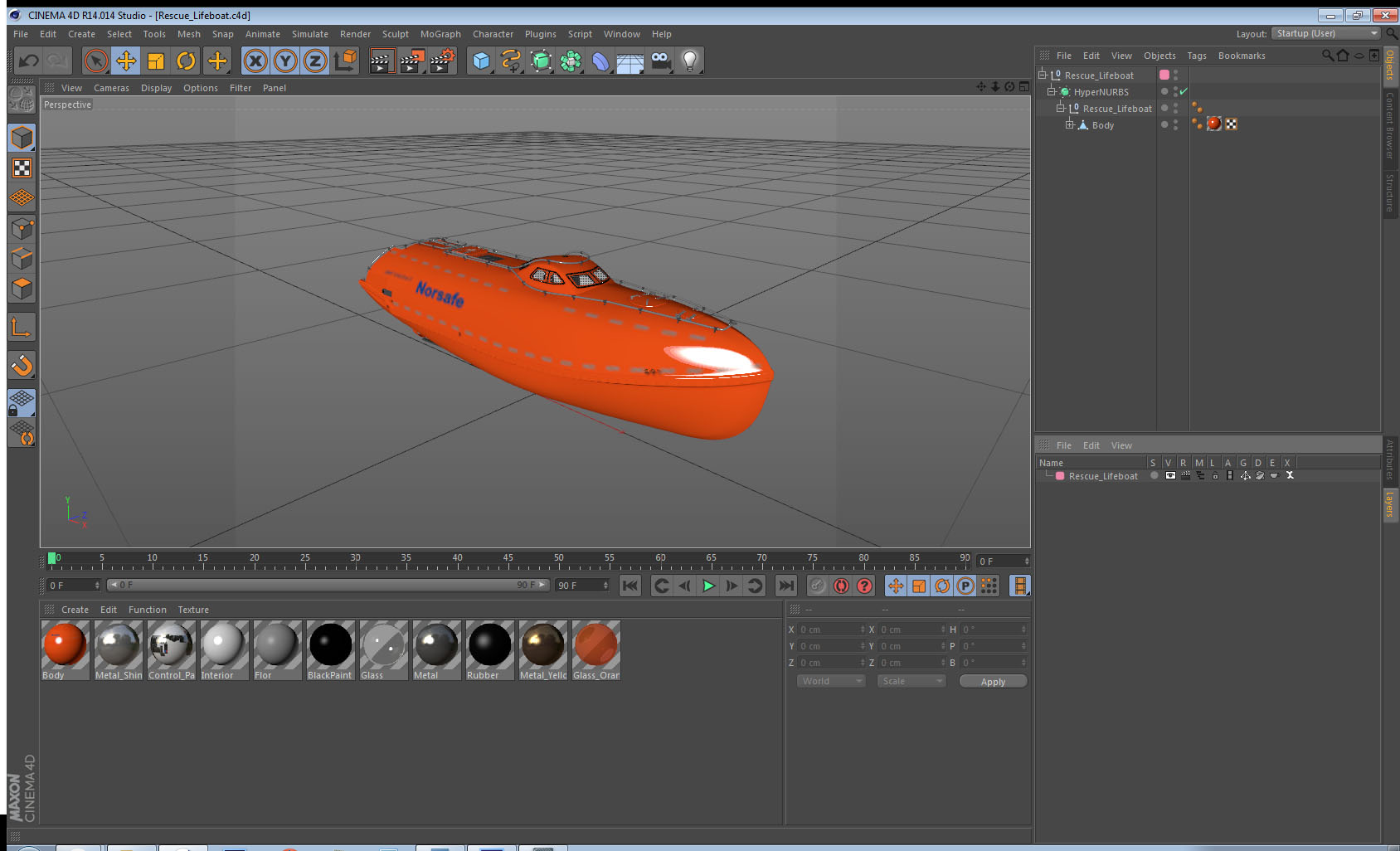Go to start of animation

point(630,586)
